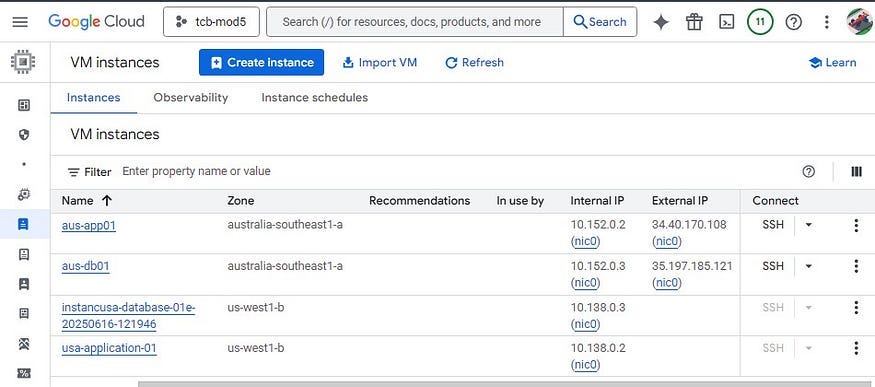Focus the resources search field
The image size is (875, 387).
tap(415, 22)
